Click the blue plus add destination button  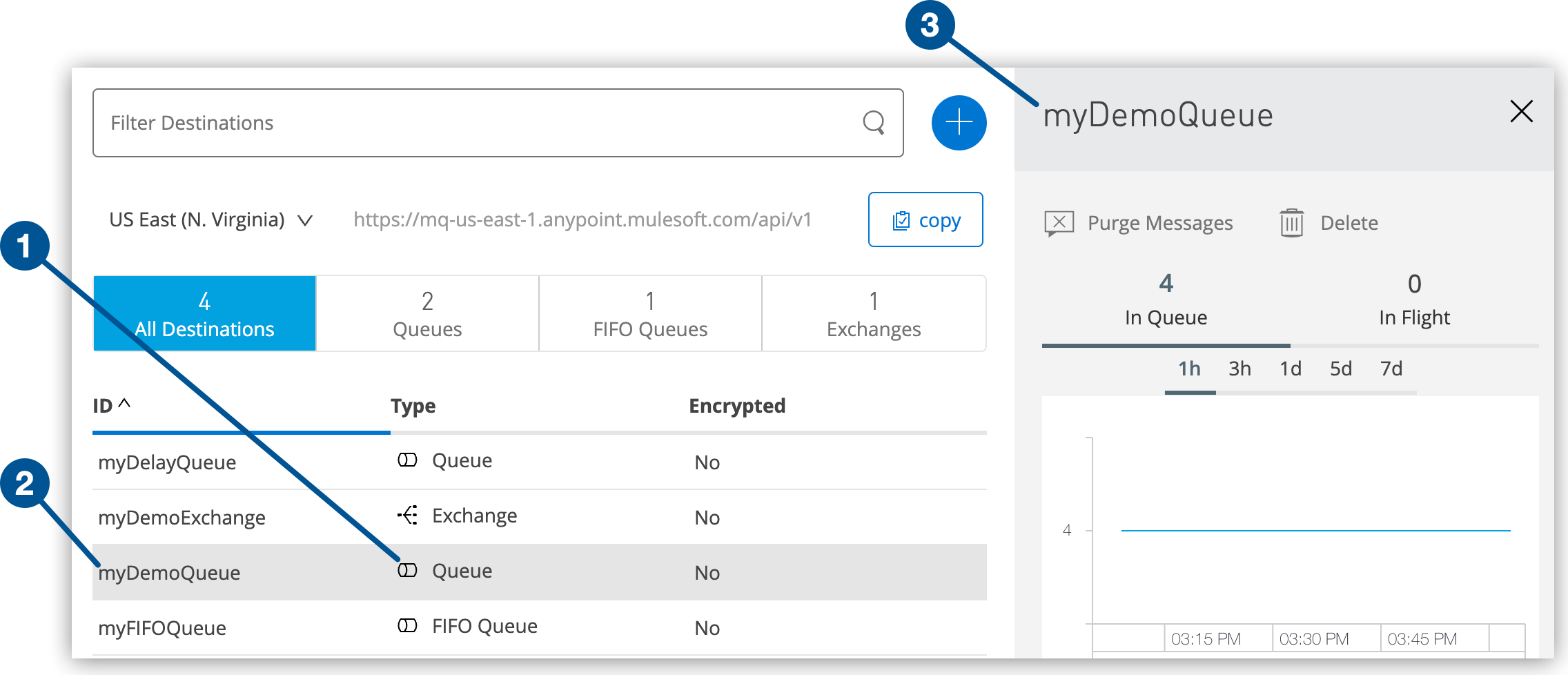coord(959,123)
